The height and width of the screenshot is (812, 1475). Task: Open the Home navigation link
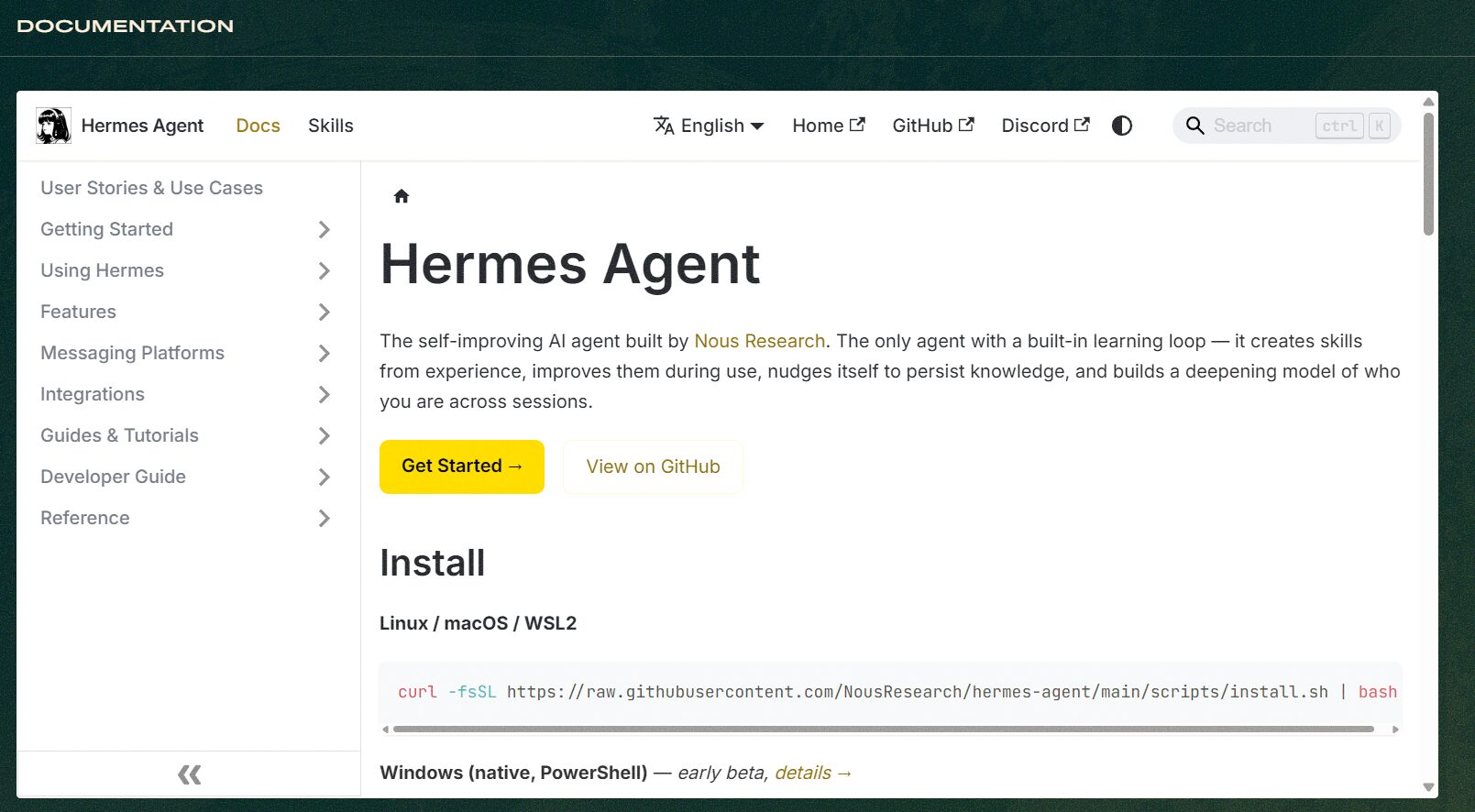[x=829, y=126]
